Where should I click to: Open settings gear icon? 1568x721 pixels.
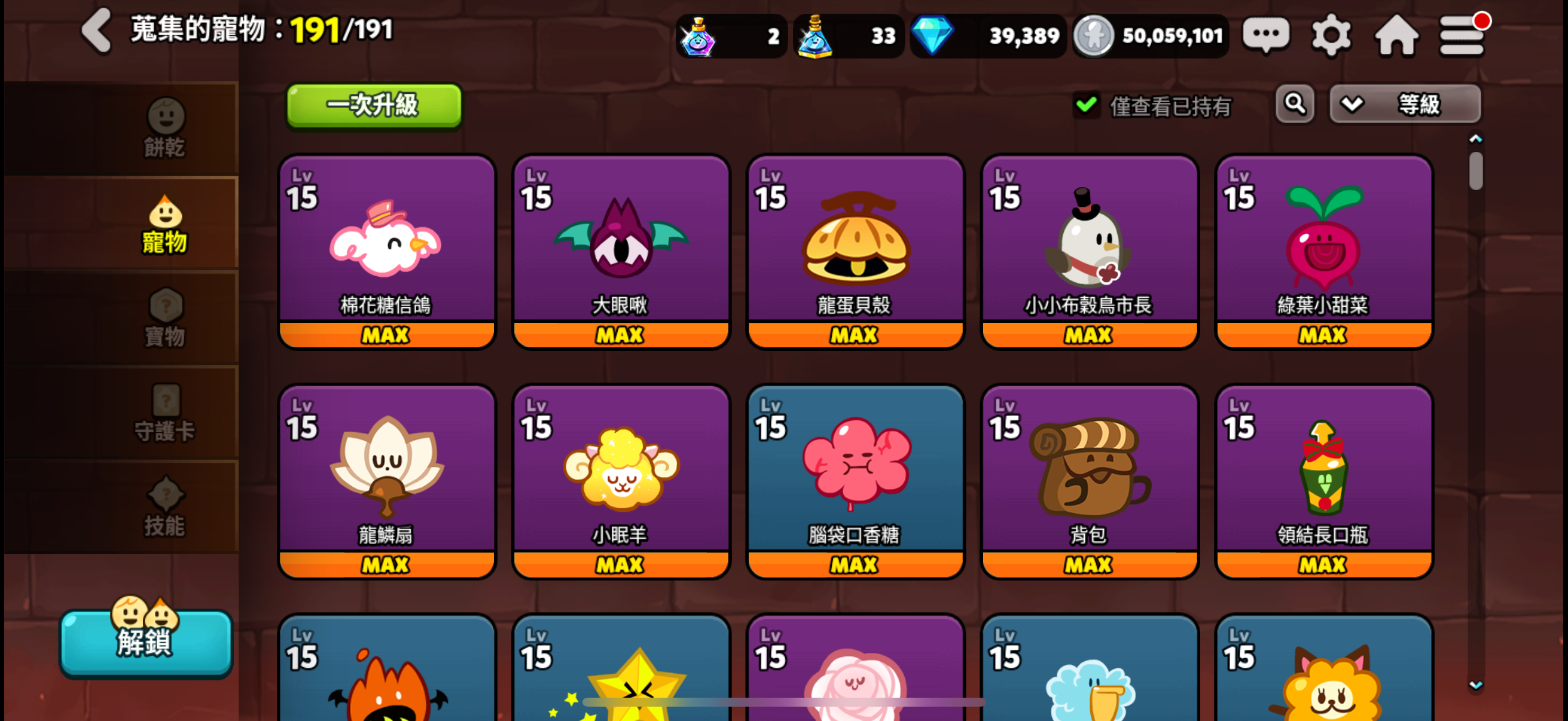[x=1331, y=35]
